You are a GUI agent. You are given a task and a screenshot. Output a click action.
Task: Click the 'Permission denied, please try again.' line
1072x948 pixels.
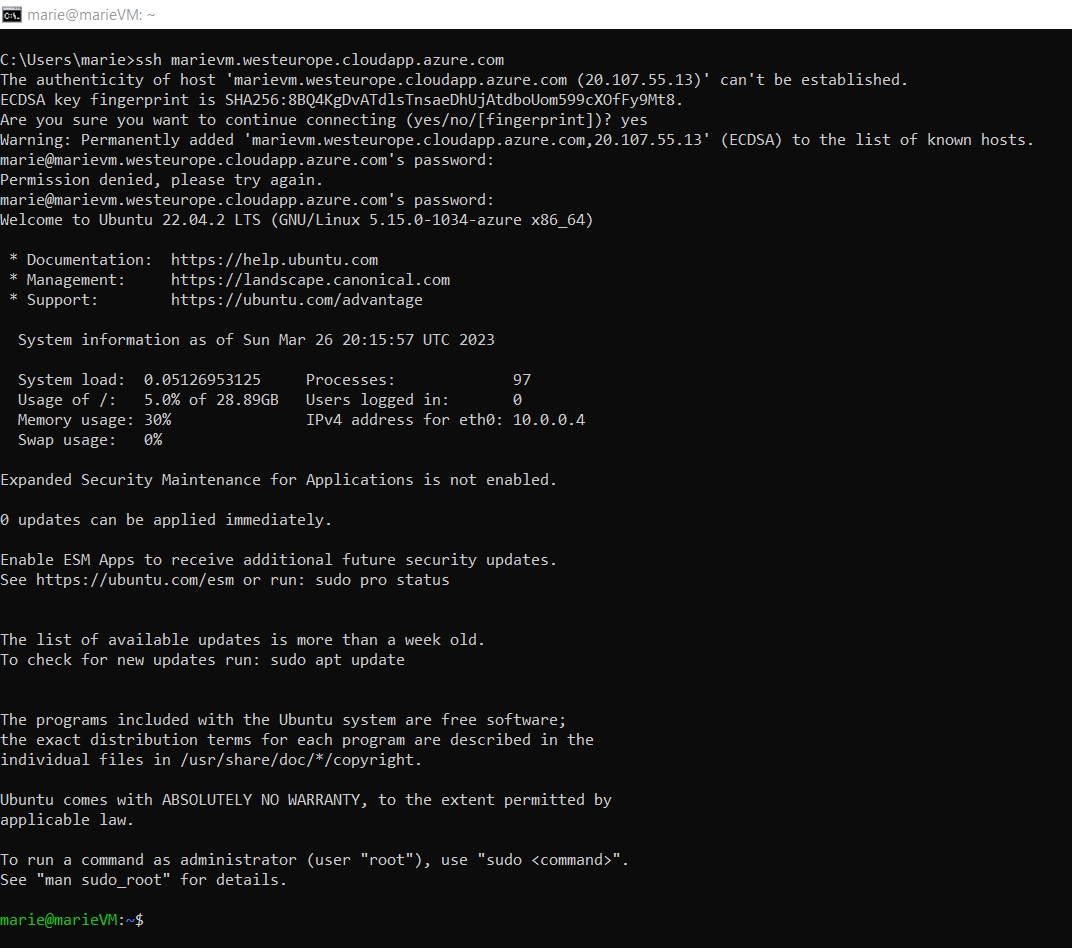pyautogui.click(x=161, y=180)
